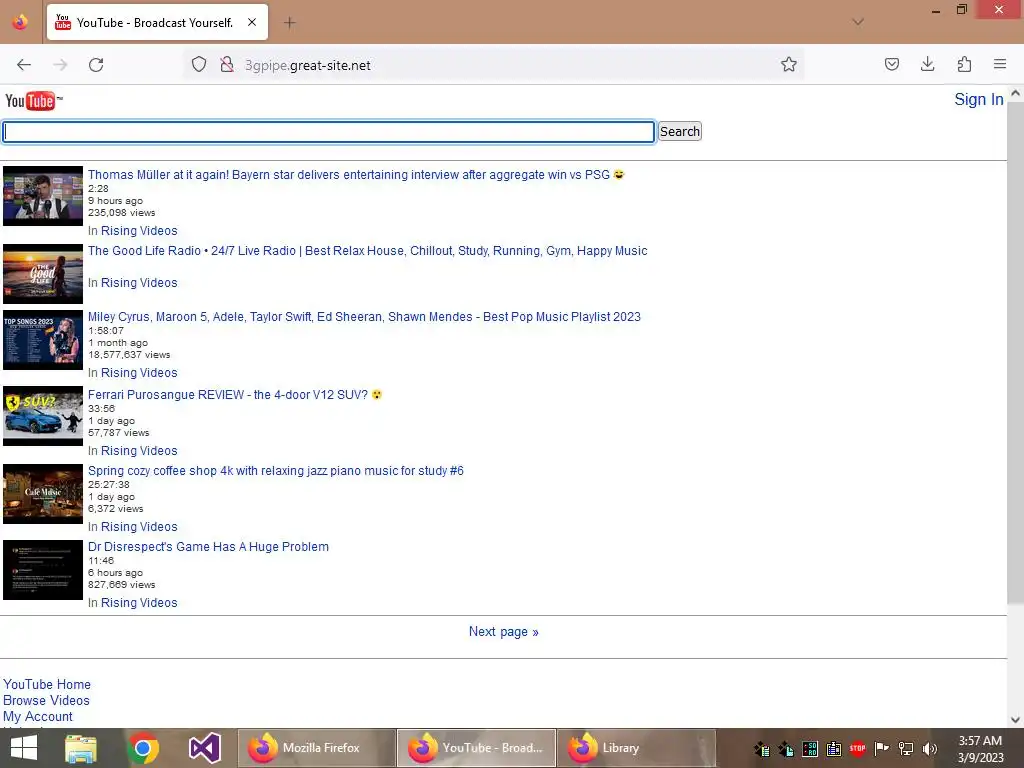Click the forward navigation arrow
Viewport: 1024px width, 768px height.
tap(60, 65)
